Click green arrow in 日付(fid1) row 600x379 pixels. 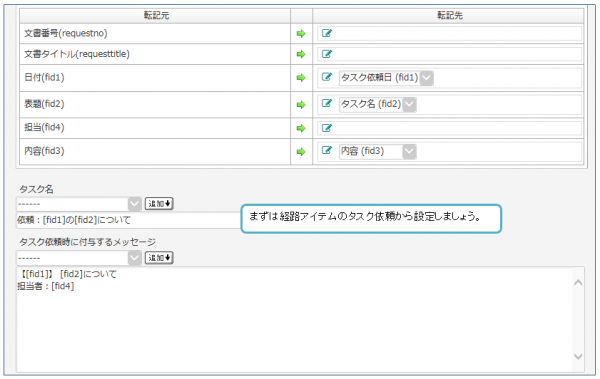(301, 78)
